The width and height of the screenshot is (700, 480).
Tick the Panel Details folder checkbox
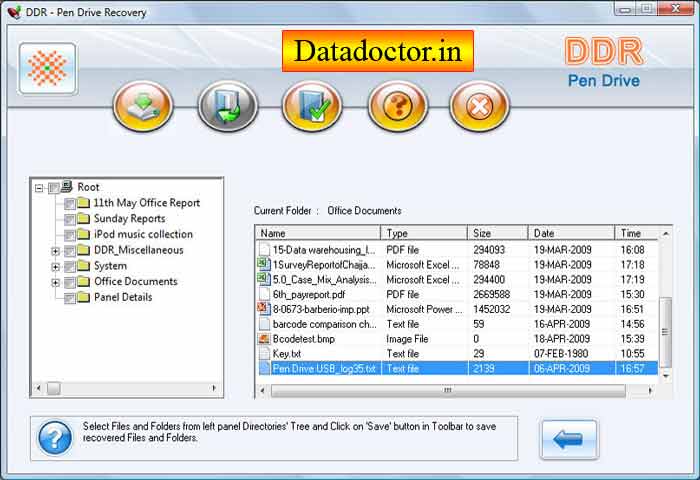point(70,298)
